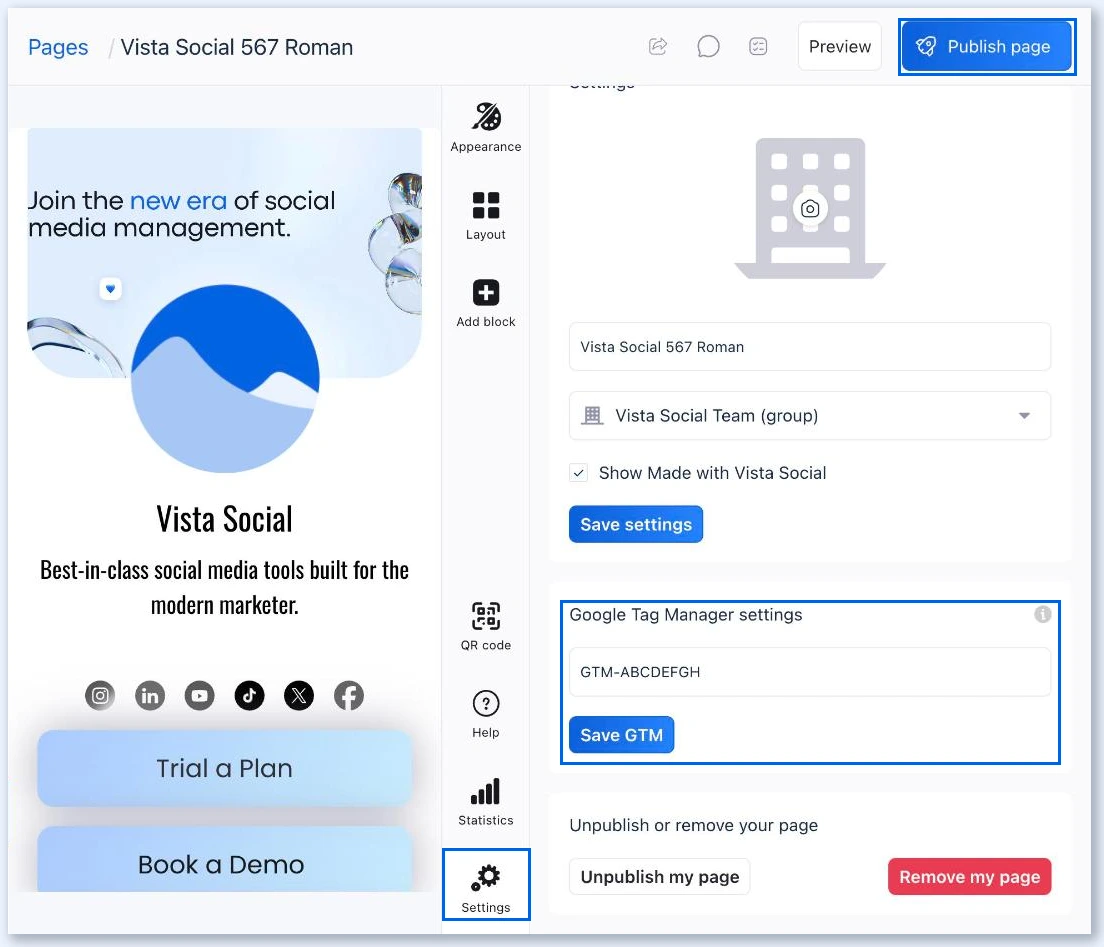Open the Facebook icon in the preview

[349, 696]
